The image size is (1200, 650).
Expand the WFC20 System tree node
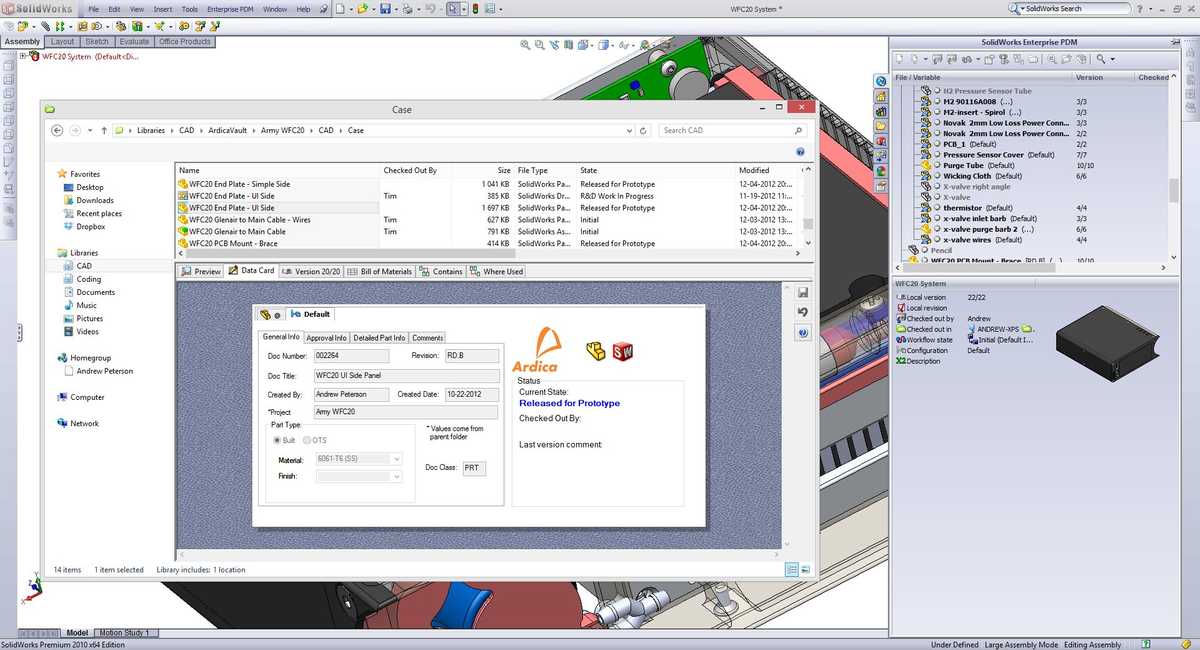click(x=22, y=57)
